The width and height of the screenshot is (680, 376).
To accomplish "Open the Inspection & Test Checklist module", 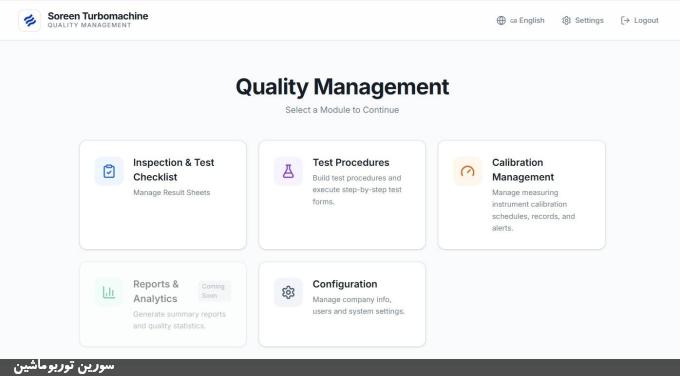I will click(163, 195).
